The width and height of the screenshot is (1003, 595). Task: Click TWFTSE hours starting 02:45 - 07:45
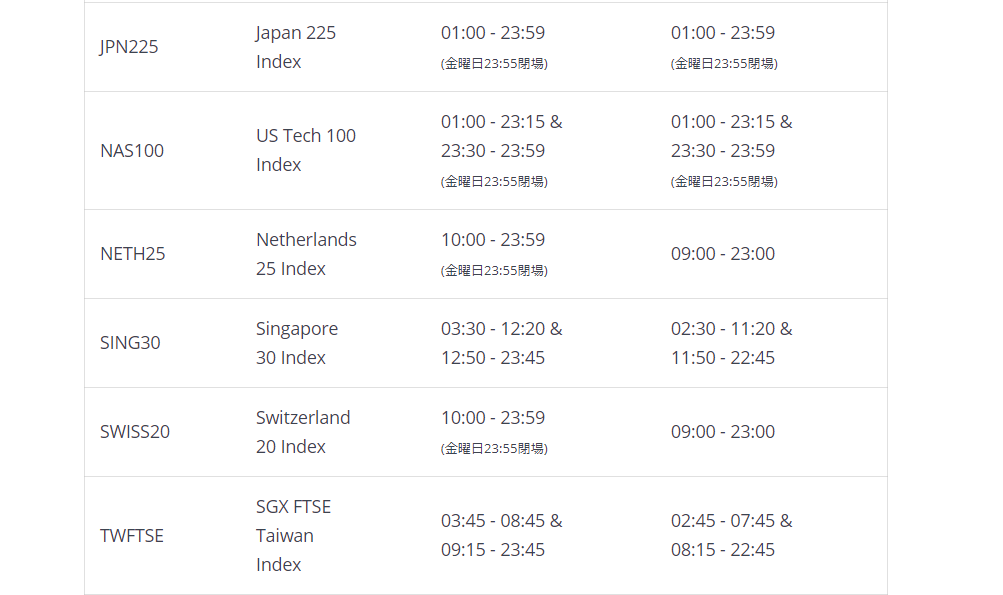tap(731, 535)
